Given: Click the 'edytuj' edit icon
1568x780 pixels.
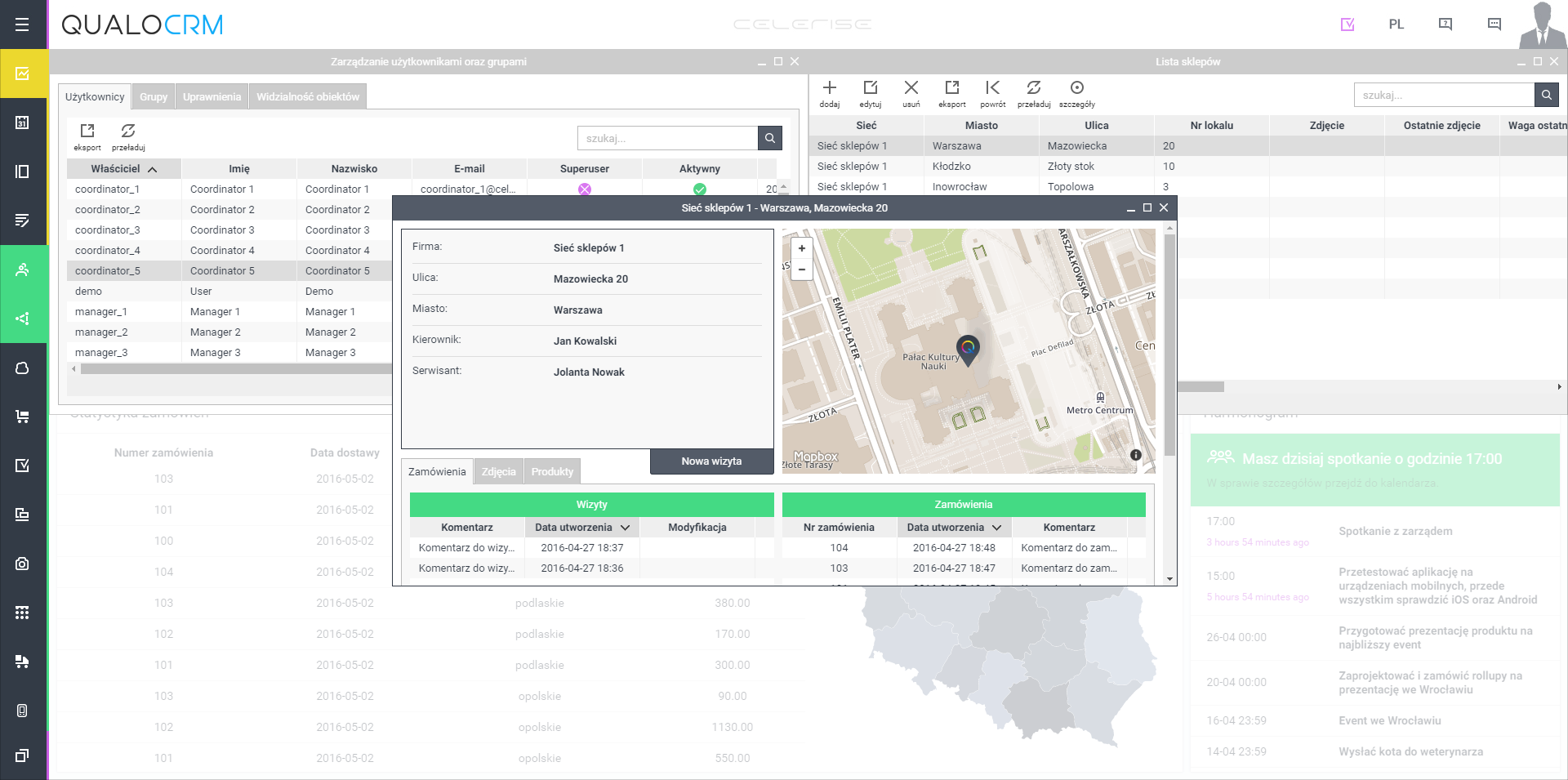Looking at the screenshot, I should [871, 88].
